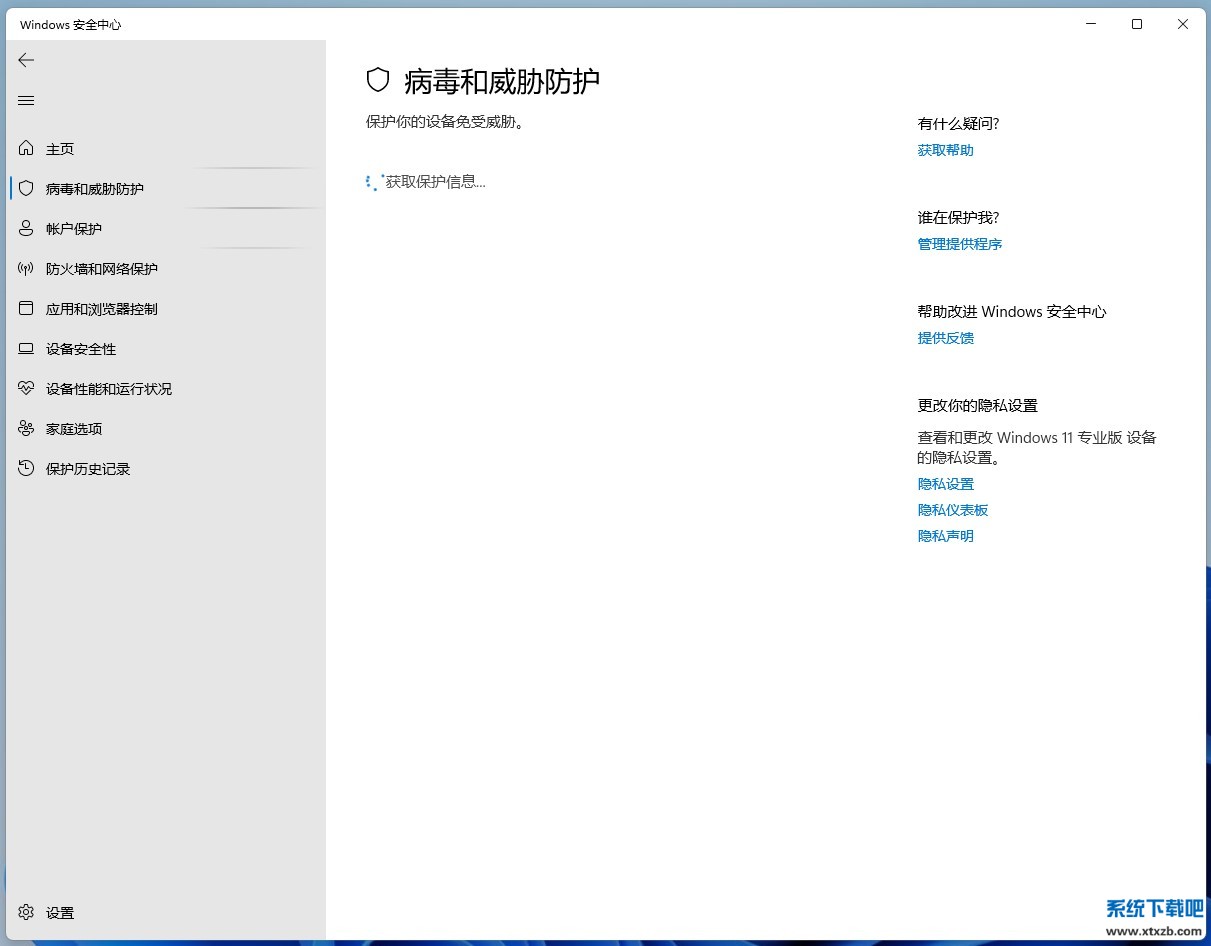Open 设置 gear at sidebar bottom
1211x946 pixels.
click(26, 912)
